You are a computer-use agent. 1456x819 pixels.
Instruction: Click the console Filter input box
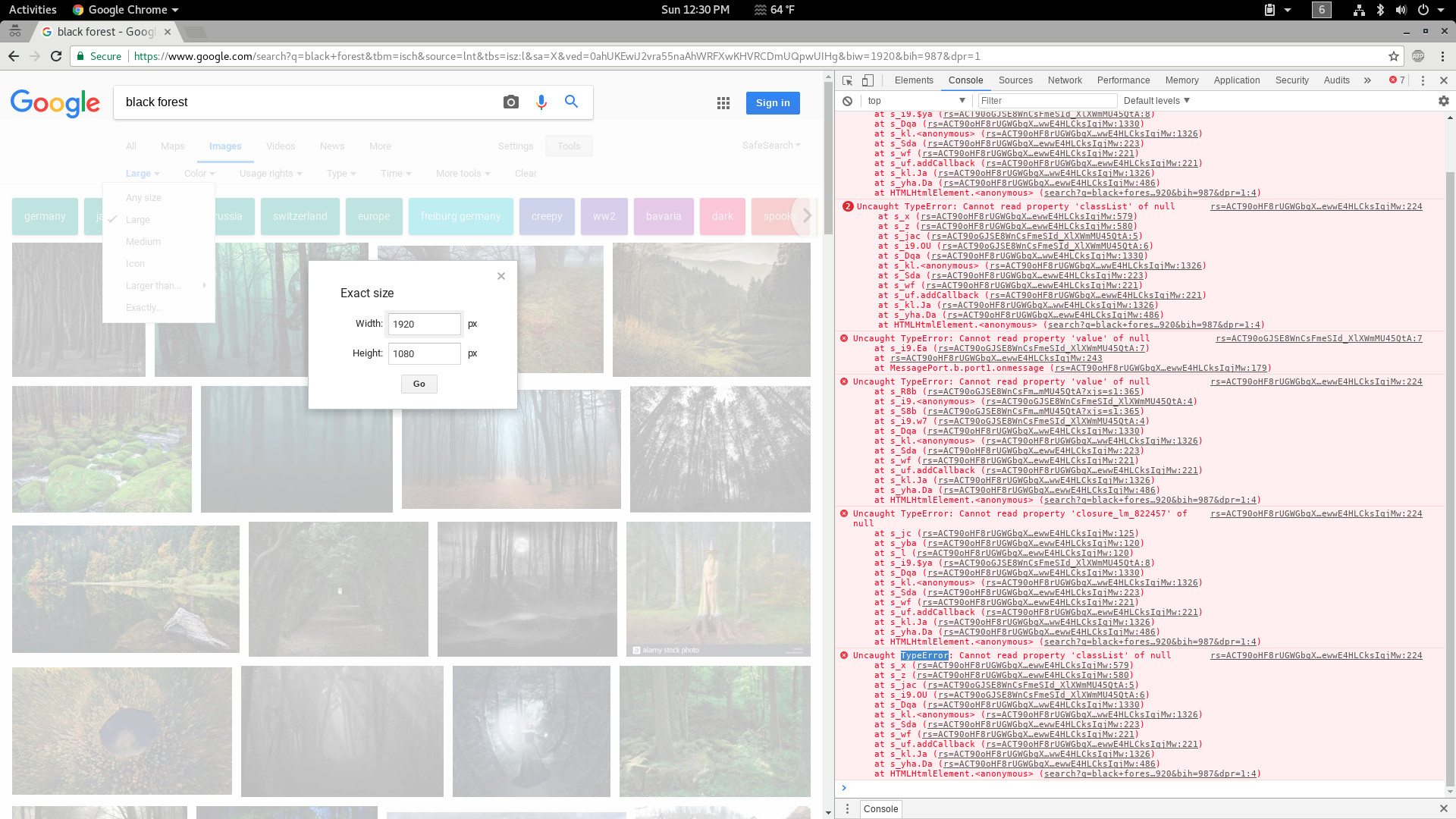[1046, 101]
